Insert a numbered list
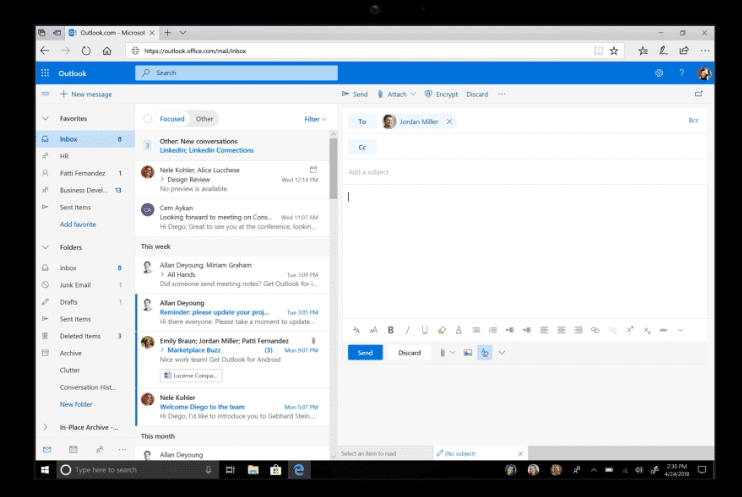The width and height of the screenshot is (742, 497). pyautogui.click(x=493, y=330)
